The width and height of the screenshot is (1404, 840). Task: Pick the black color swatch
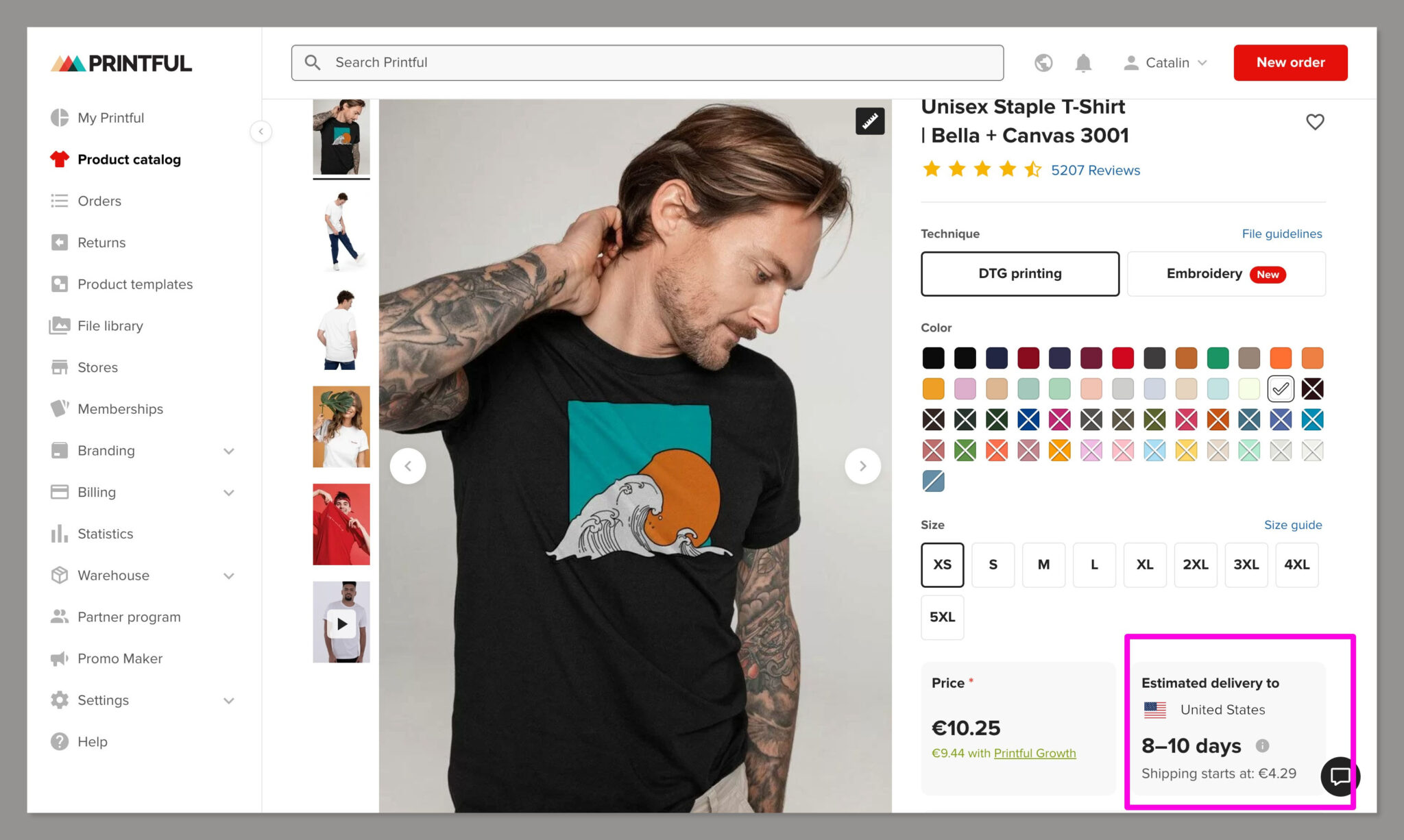(933, 358)
